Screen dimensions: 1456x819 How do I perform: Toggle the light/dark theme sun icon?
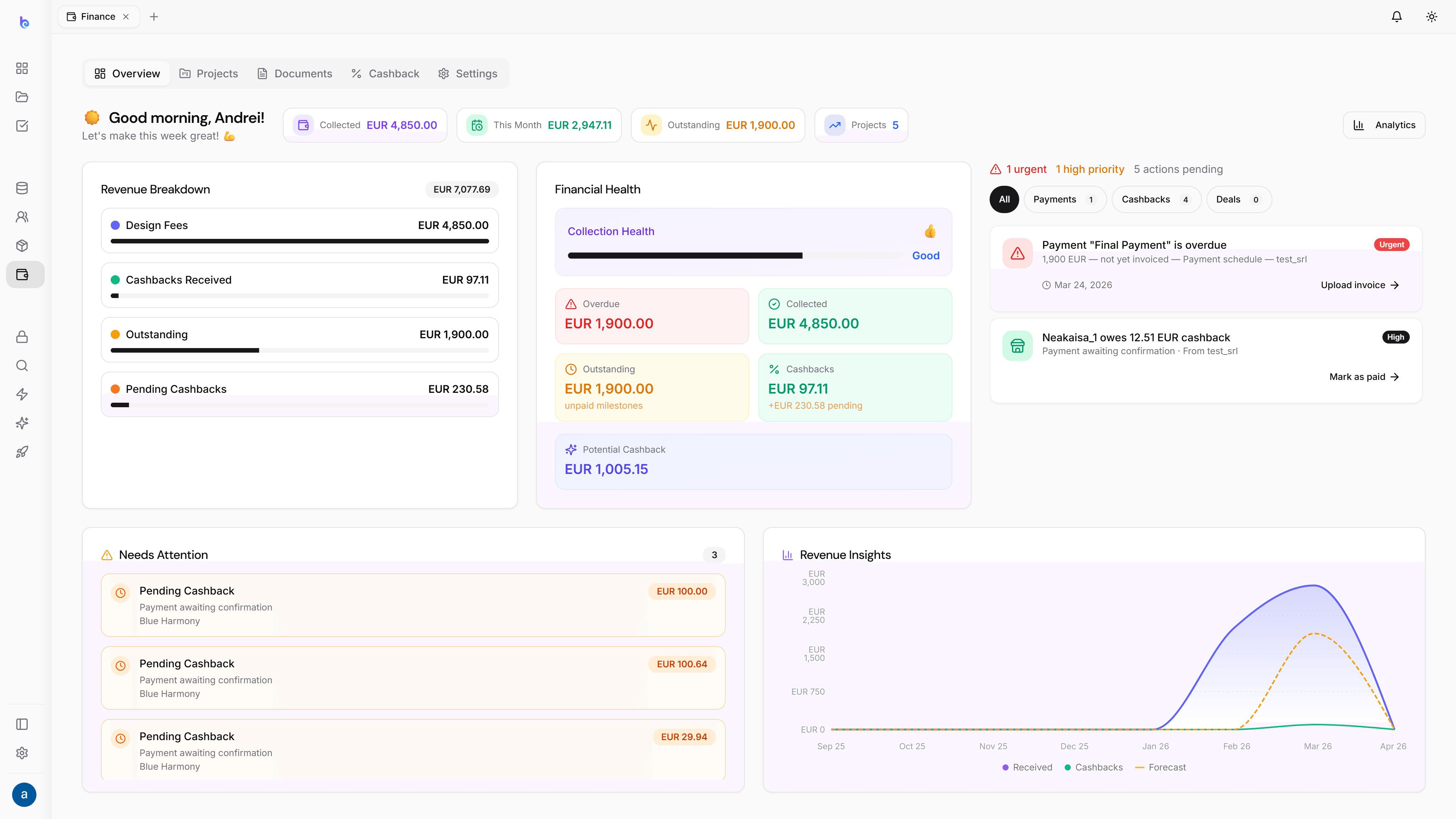[x=1432, y=16]
